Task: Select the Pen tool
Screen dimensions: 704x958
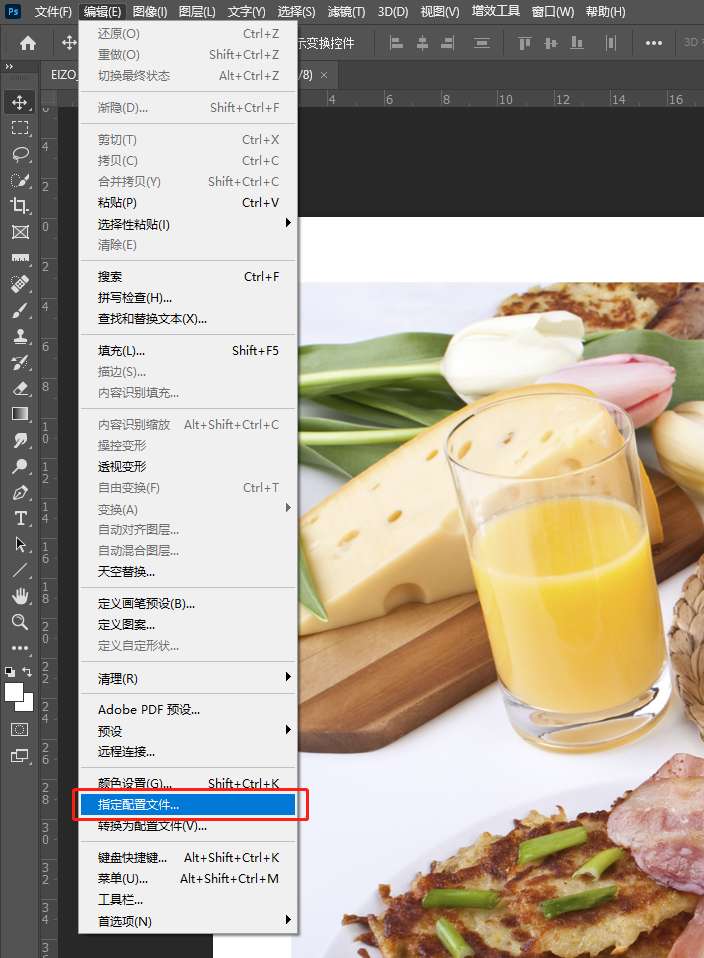Action: (x=20, y=492)
